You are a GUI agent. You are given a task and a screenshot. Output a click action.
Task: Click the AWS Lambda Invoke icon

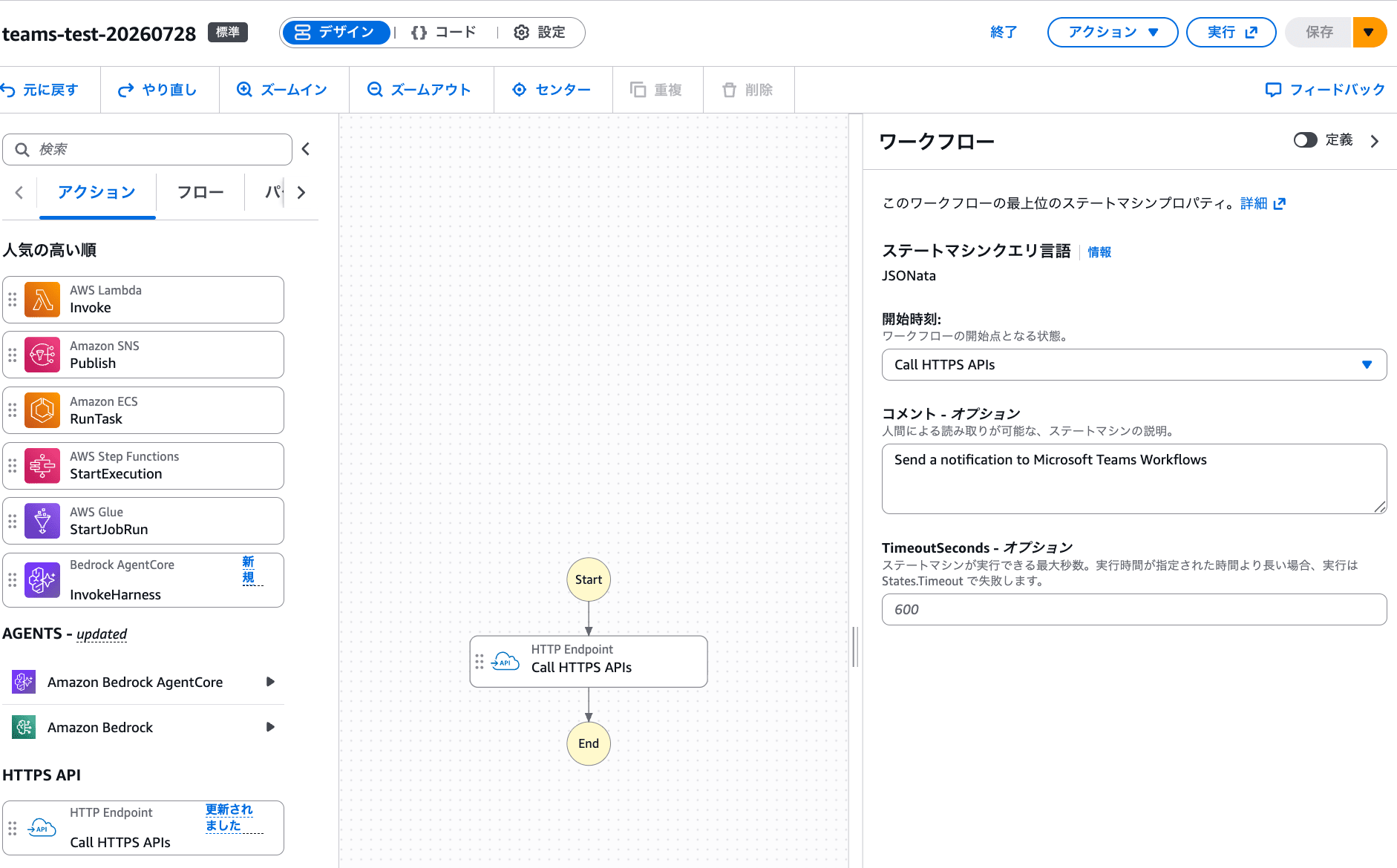tap(42, 300)
